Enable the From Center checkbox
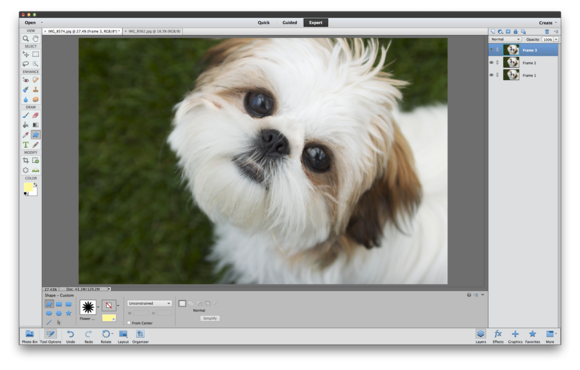The image size is (580, 370). [x=129, y=323]
